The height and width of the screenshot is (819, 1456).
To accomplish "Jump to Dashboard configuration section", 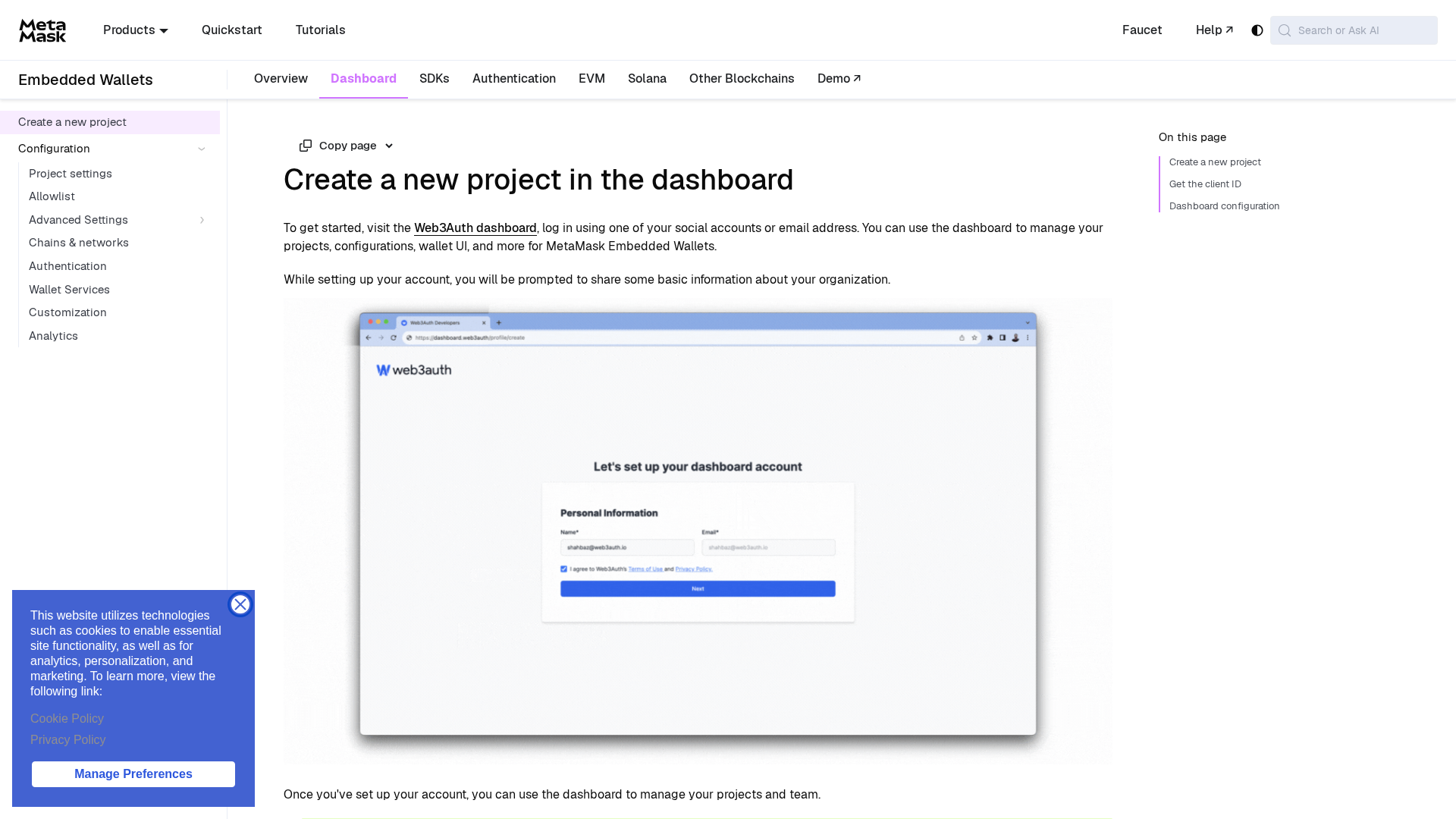I will pyautogui.click(x=1224, y=206).
